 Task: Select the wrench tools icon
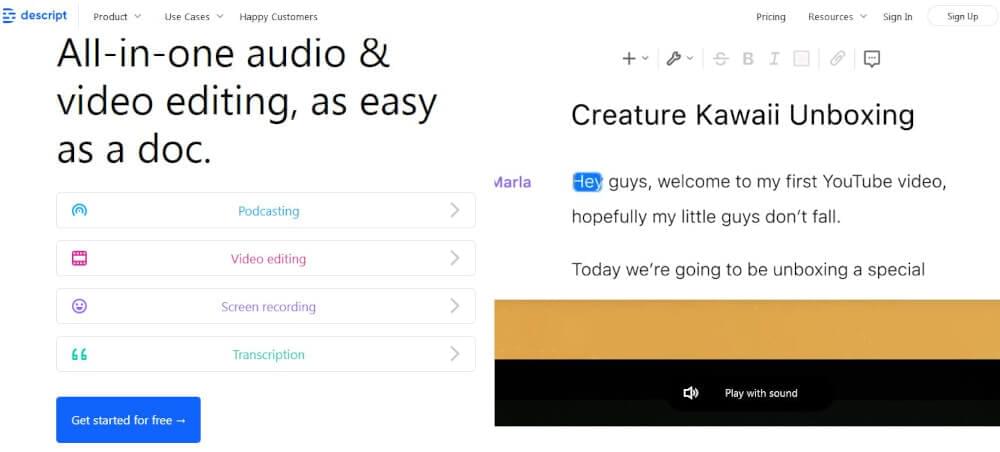[673, 59]
